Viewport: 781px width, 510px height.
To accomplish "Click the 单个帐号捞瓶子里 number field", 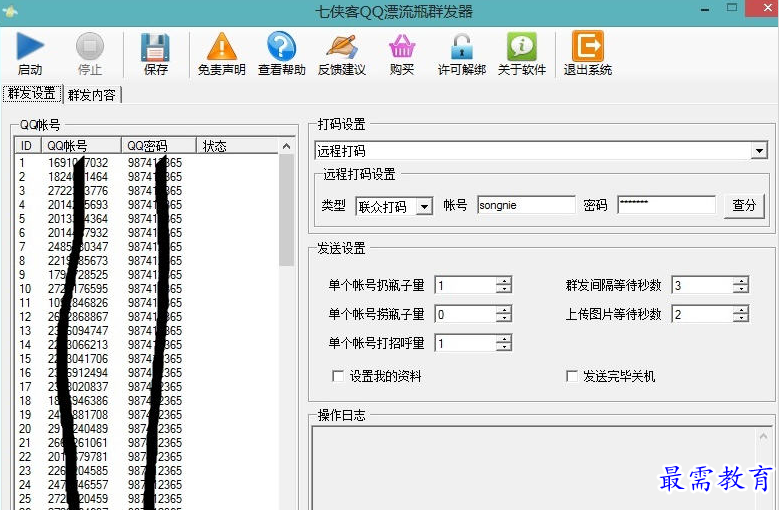I will (466, 314).
